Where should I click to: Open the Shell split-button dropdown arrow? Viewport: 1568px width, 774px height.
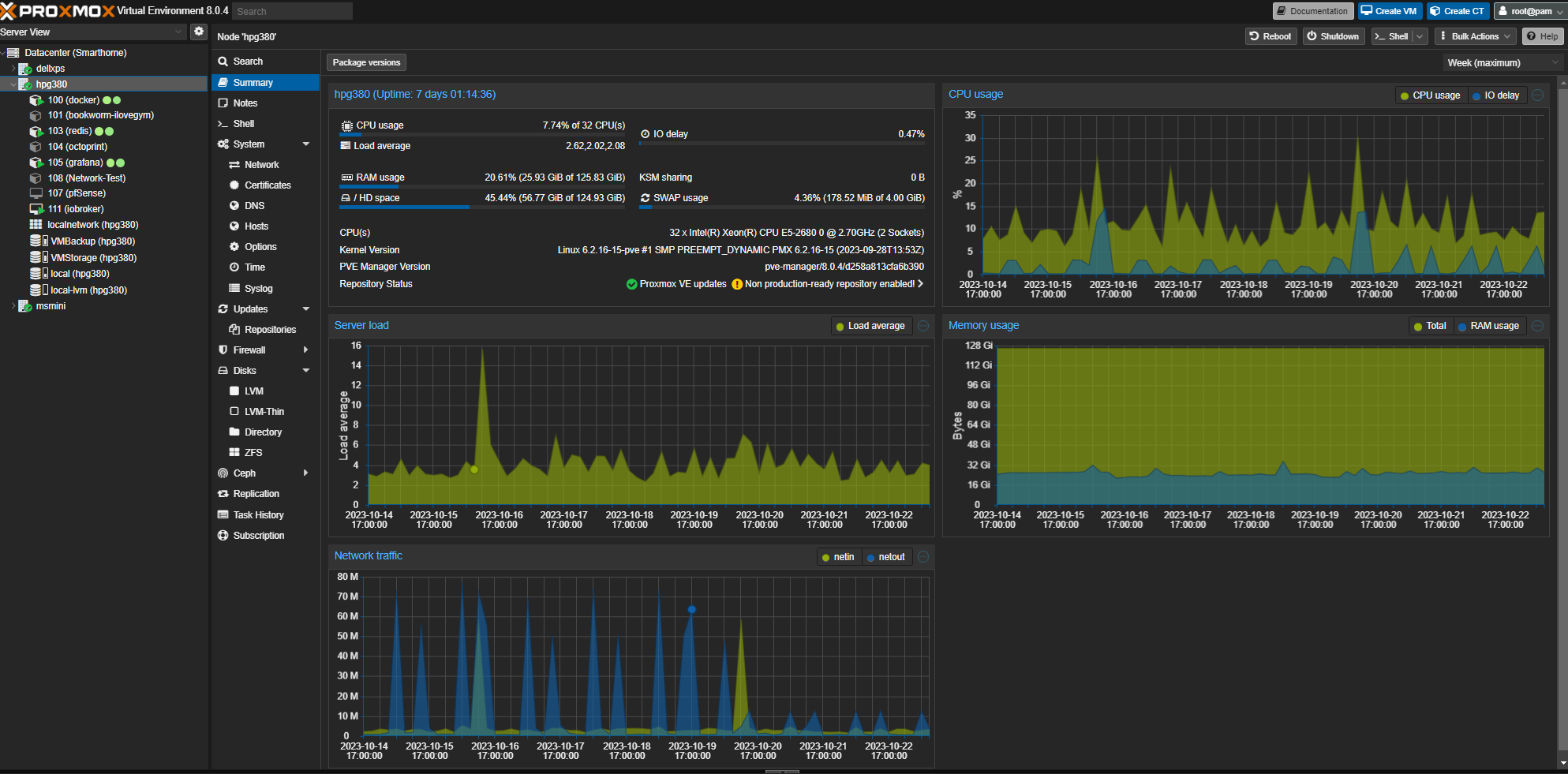[x=1420, y=36]
